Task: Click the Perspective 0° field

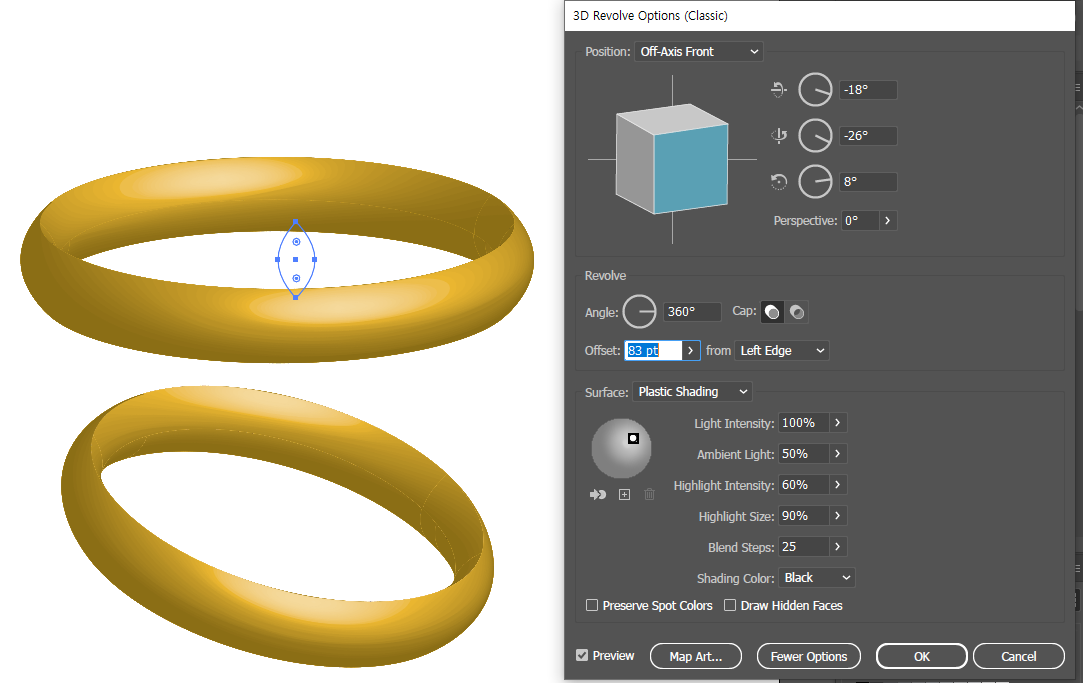Action: pos(860,221)
